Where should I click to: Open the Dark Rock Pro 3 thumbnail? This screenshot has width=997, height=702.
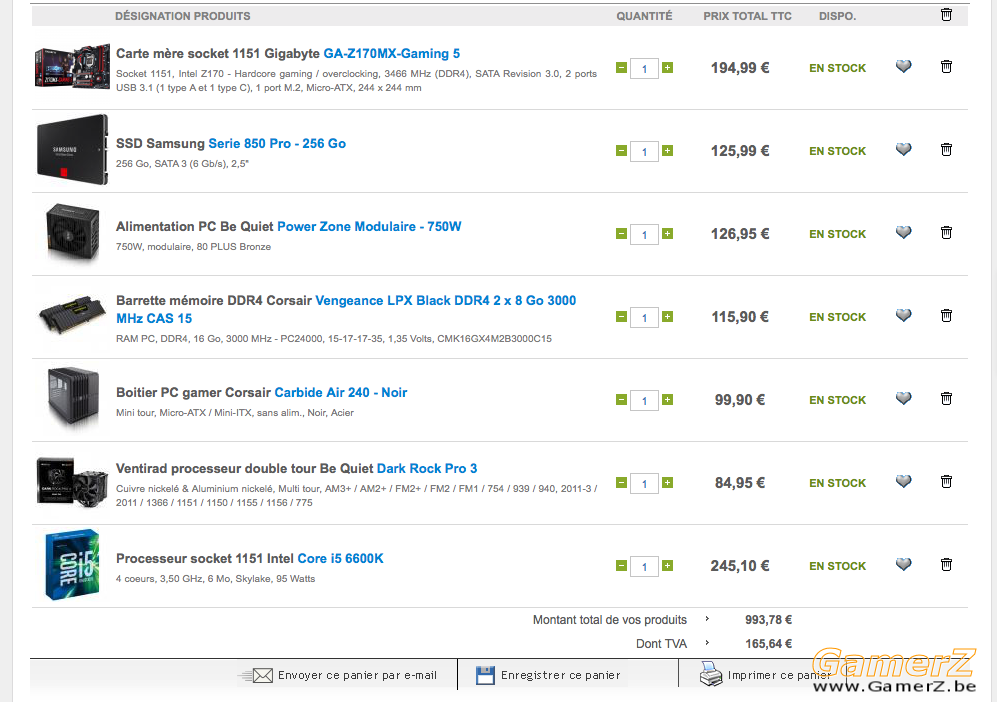(x=72, y=482)
